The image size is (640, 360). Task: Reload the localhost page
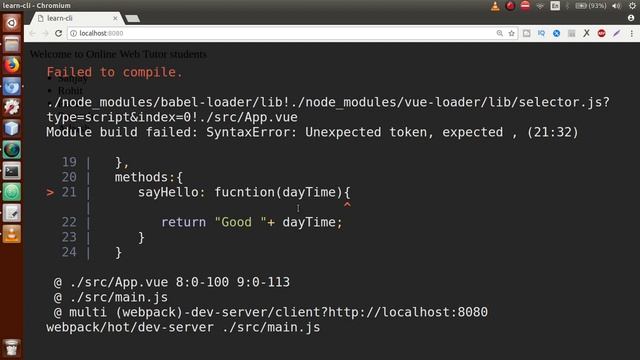(x=58, y=33)
